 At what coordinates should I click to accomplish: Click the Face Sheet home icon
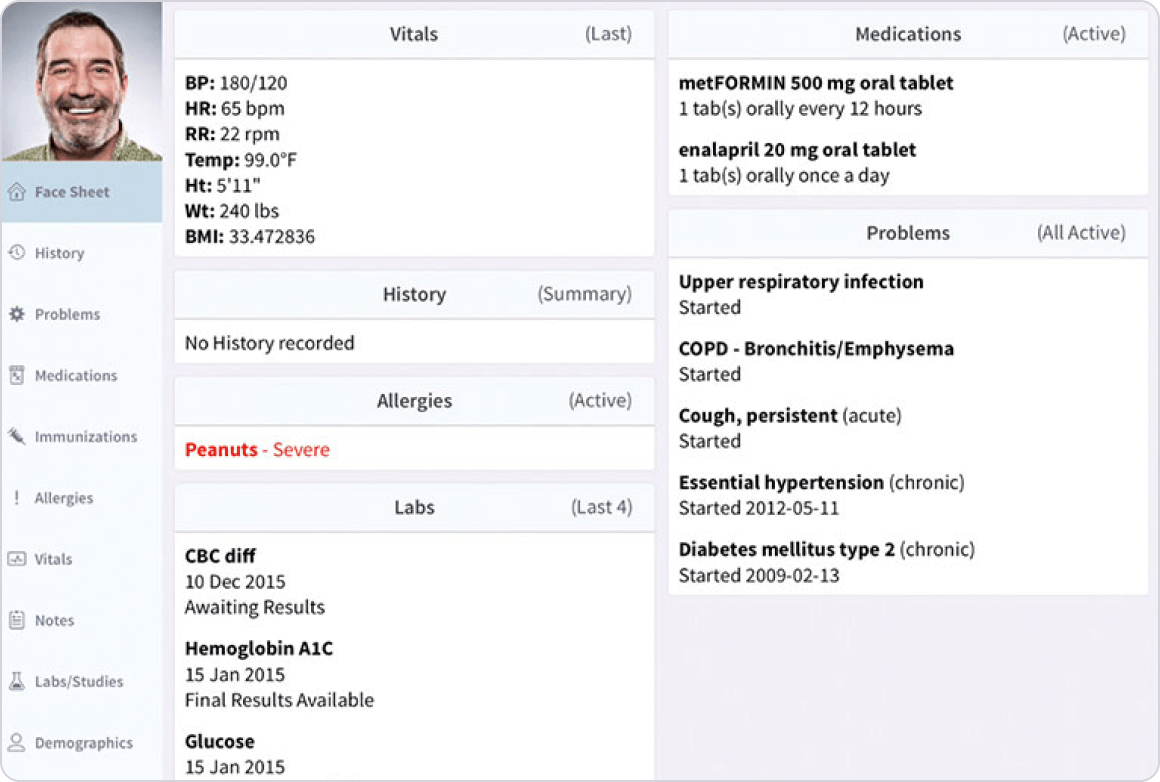pyautogui.click(x=16, y=192)
